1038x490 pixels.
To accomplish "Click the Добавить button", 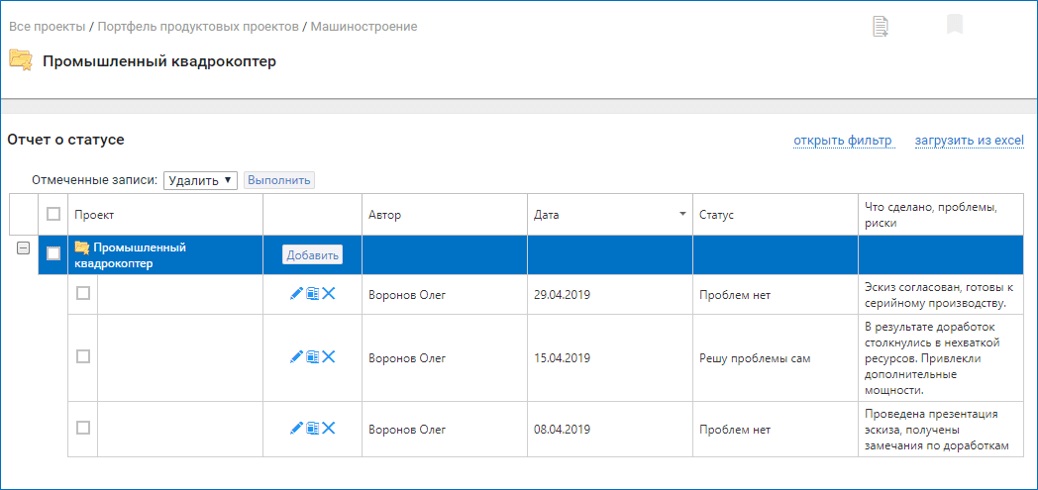I will (x=312, y=255).
